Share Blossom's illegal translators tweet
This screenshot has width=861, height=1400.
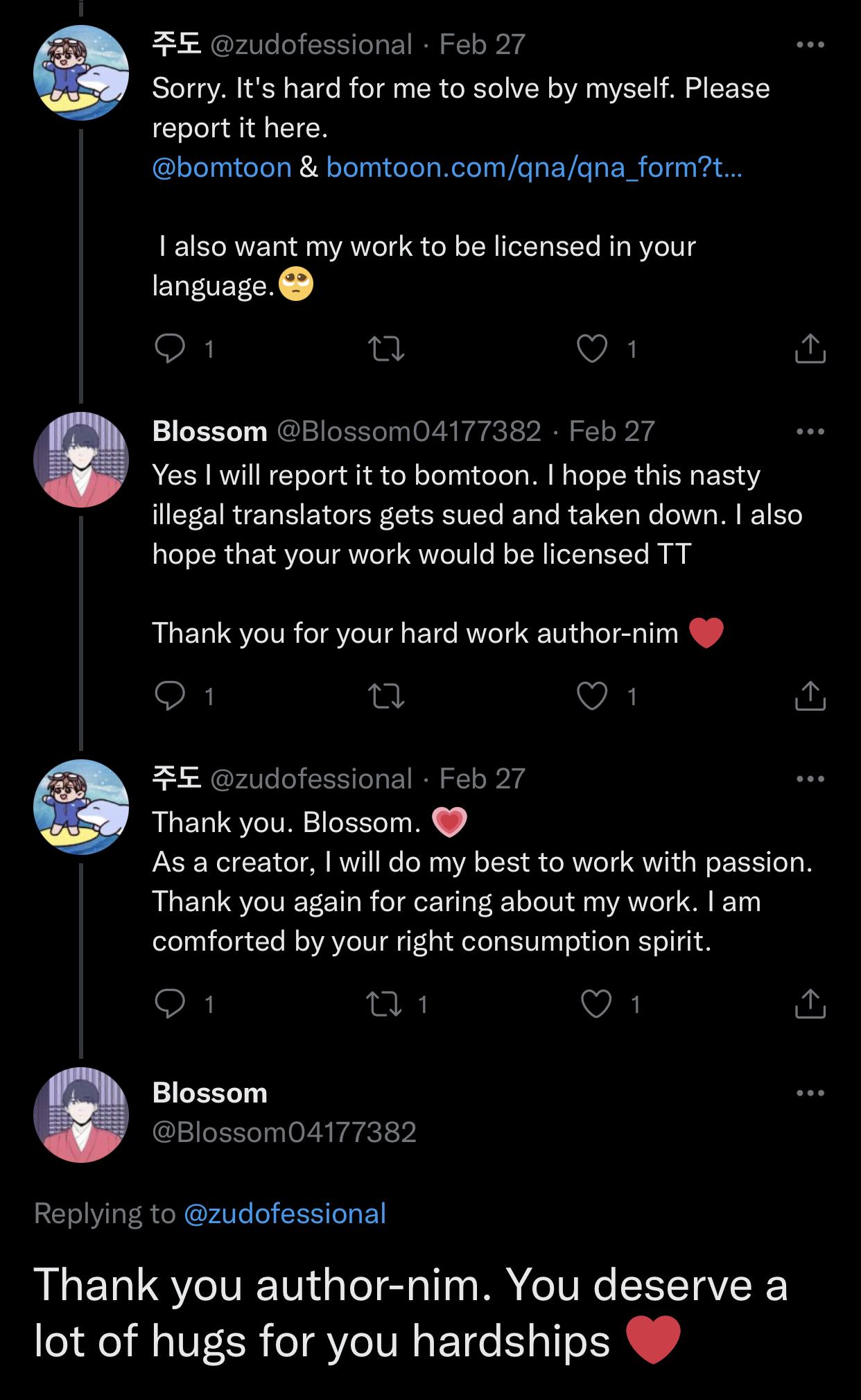point(810,695)
